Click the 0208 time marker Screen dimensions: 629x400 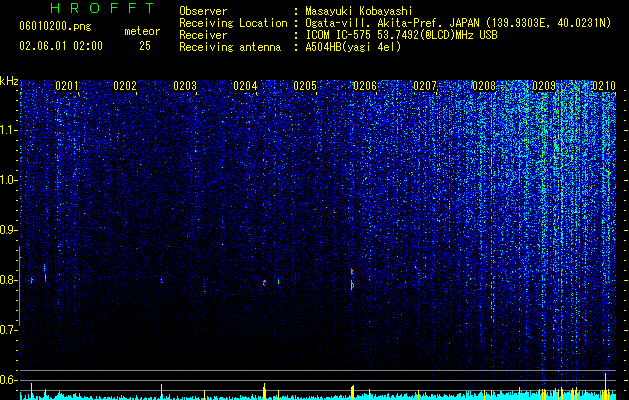pyautogui.click(x=484, y=85)
